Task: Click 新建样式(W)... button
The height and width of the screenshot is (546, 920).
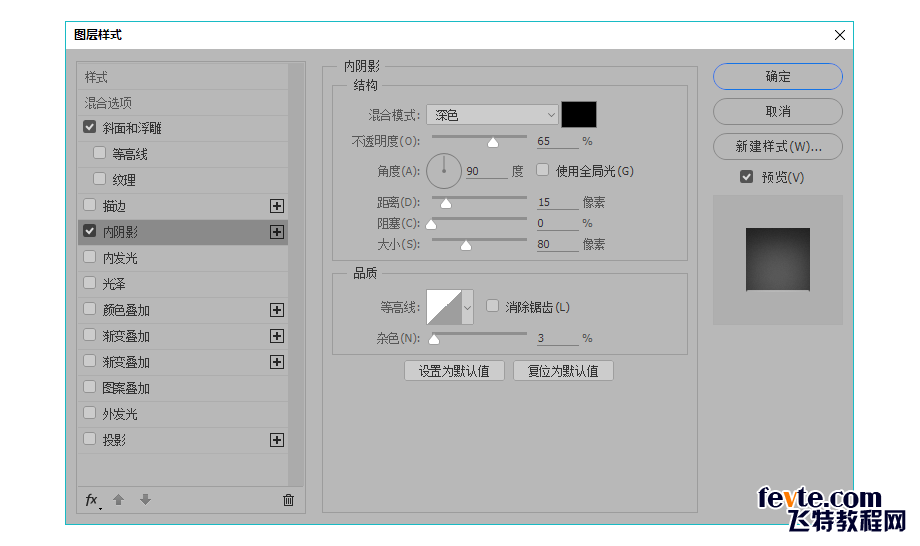Action: pyautogui.click(x=778, y=147)
